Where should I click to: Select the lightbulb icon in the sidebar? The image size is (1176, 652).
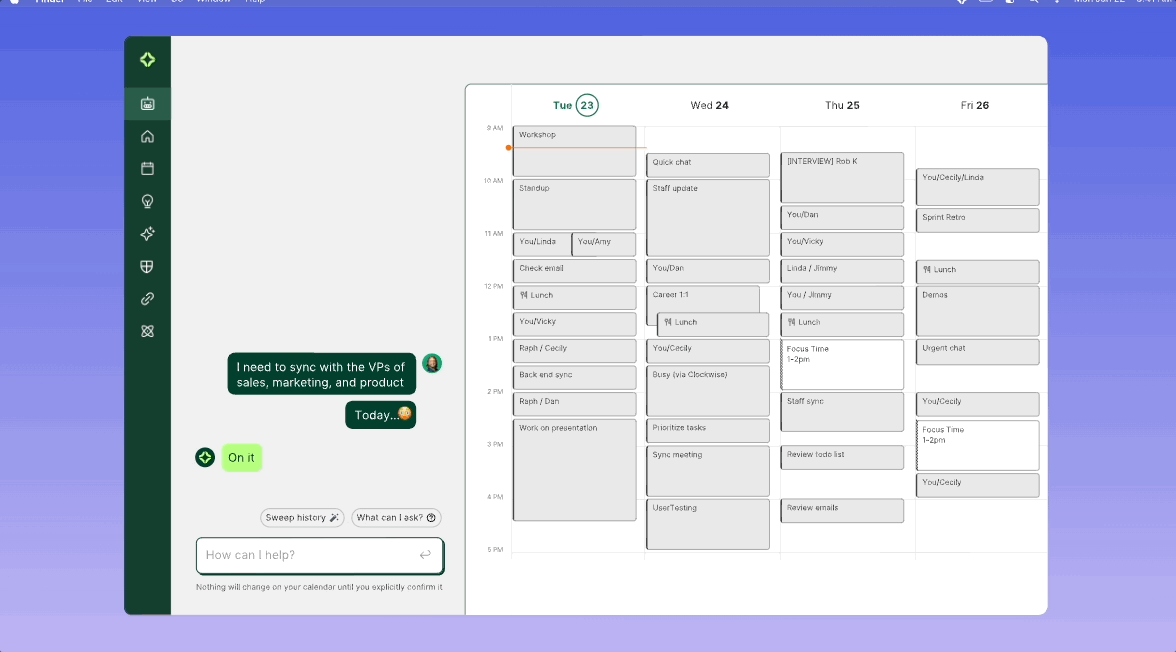coord(148,201)
